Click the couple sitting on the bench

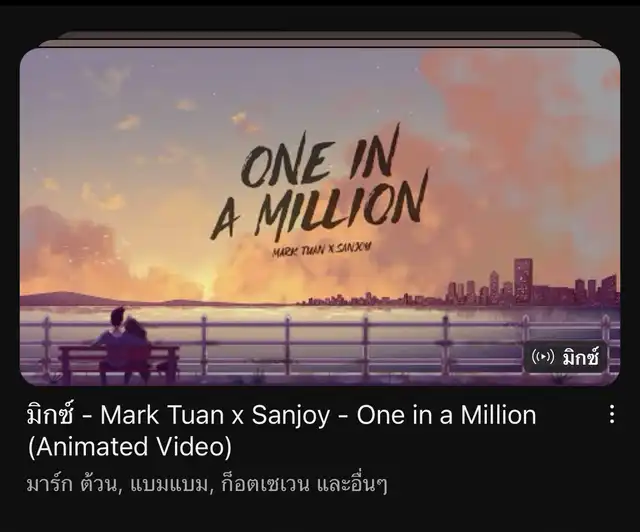point(122,335)
